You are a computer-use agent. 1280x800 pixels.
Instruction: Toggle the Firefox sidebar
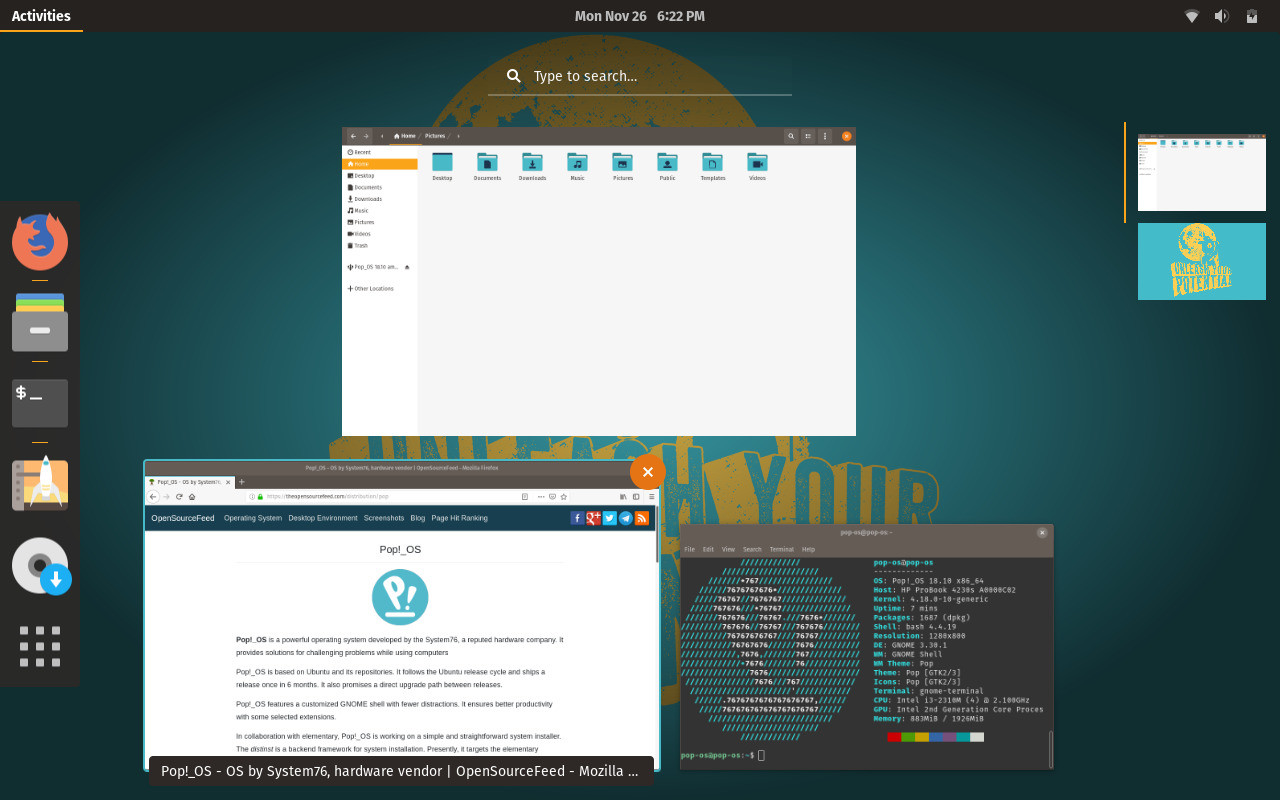(x=636, y=495)
